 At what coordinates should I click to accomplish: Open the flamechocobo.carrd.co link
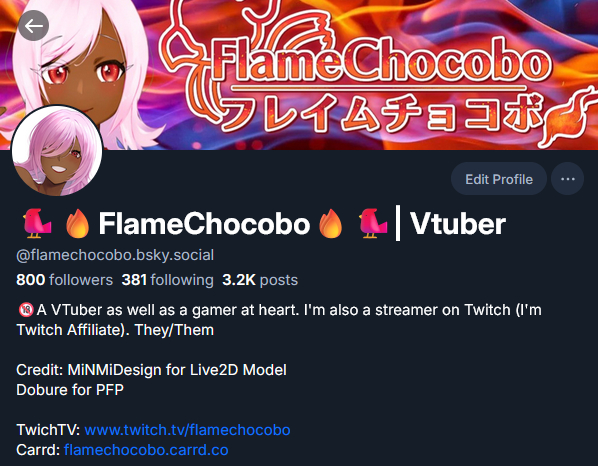click(146, 450)
